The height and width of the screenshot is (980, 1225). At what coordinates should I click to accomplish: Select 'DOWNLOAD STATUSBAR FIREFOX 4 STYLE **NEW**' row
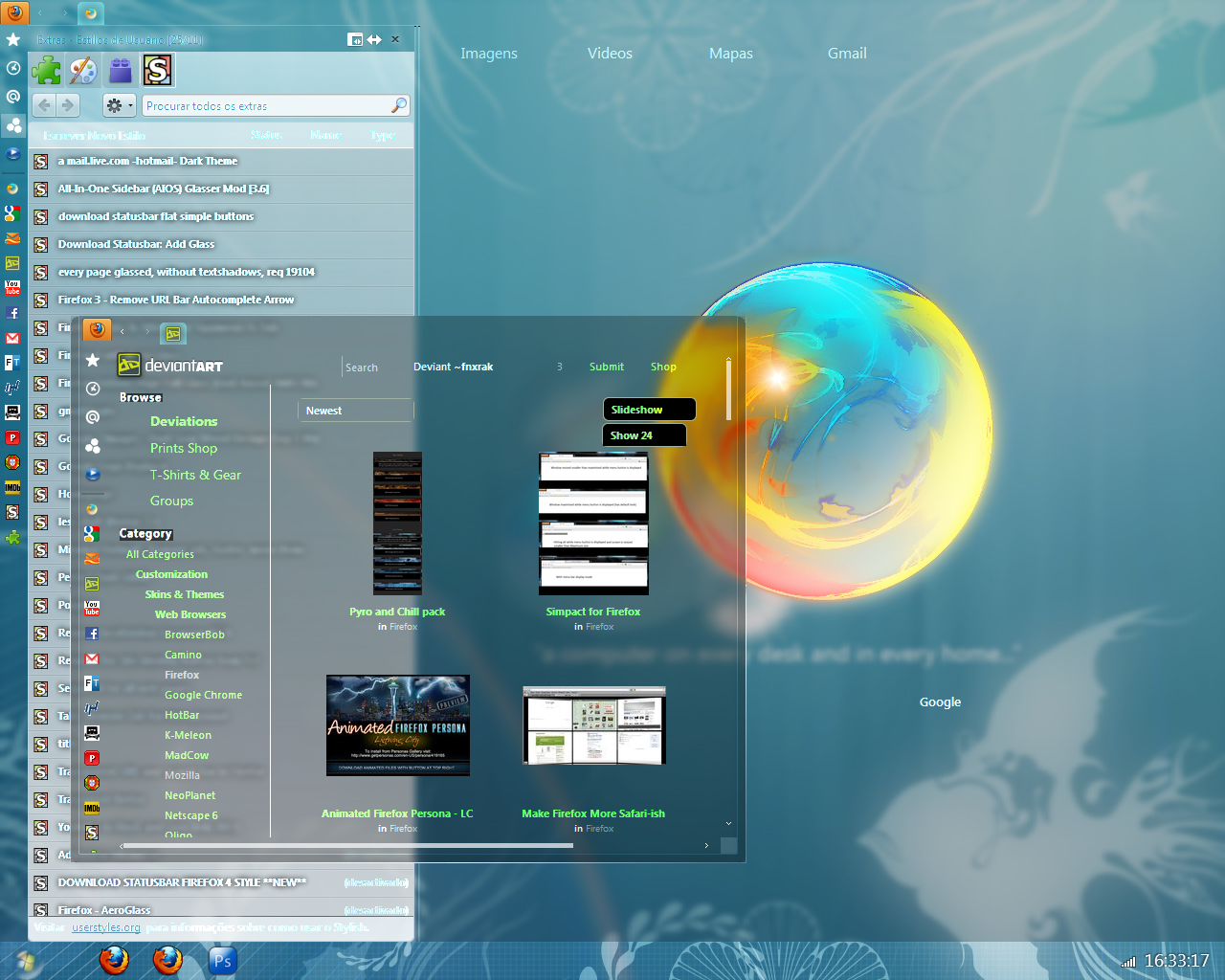pyautogui.click(x=222, y=883)
